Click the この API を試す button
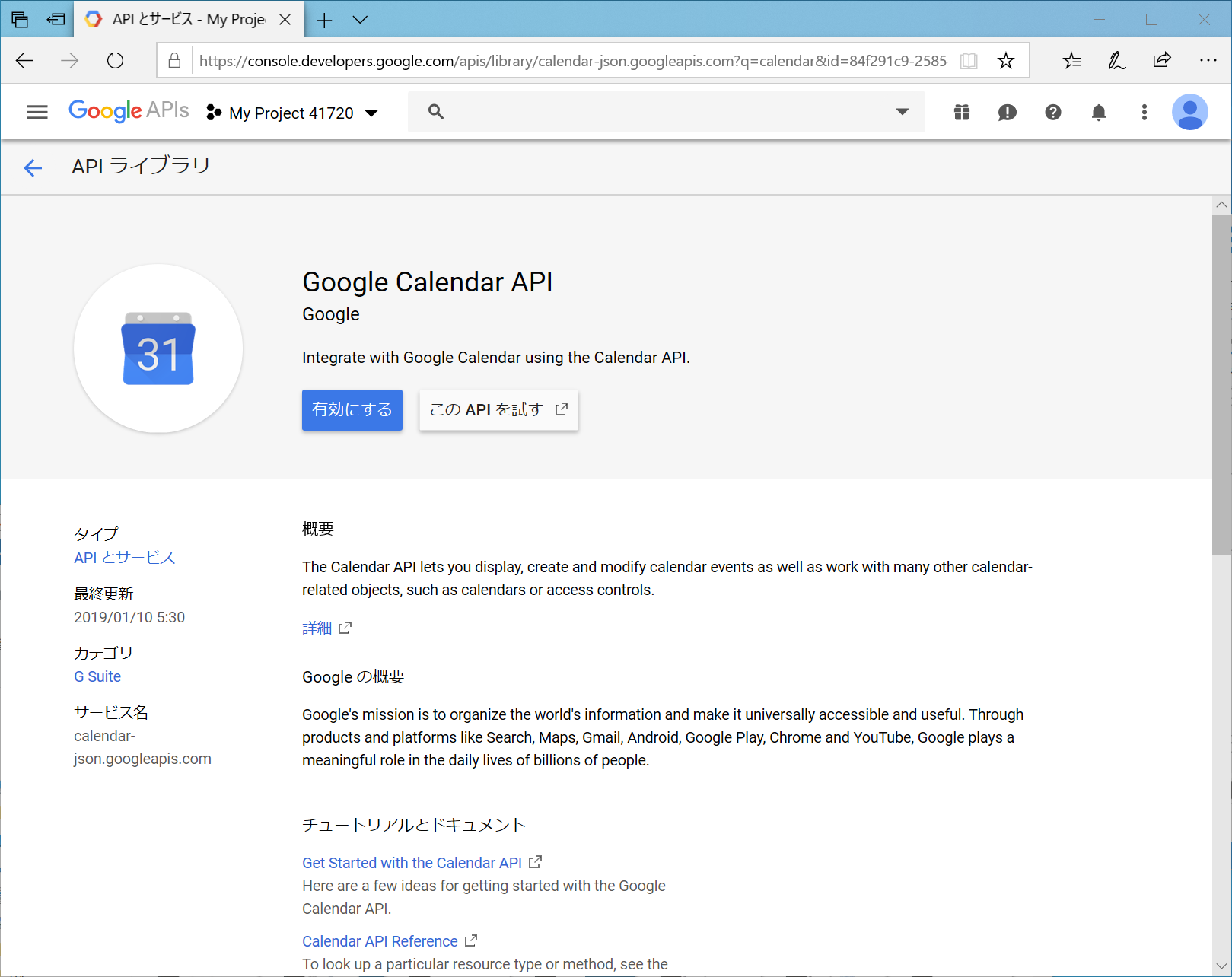Viewport: 1232px width, 977px height. (x=498, y=410)
